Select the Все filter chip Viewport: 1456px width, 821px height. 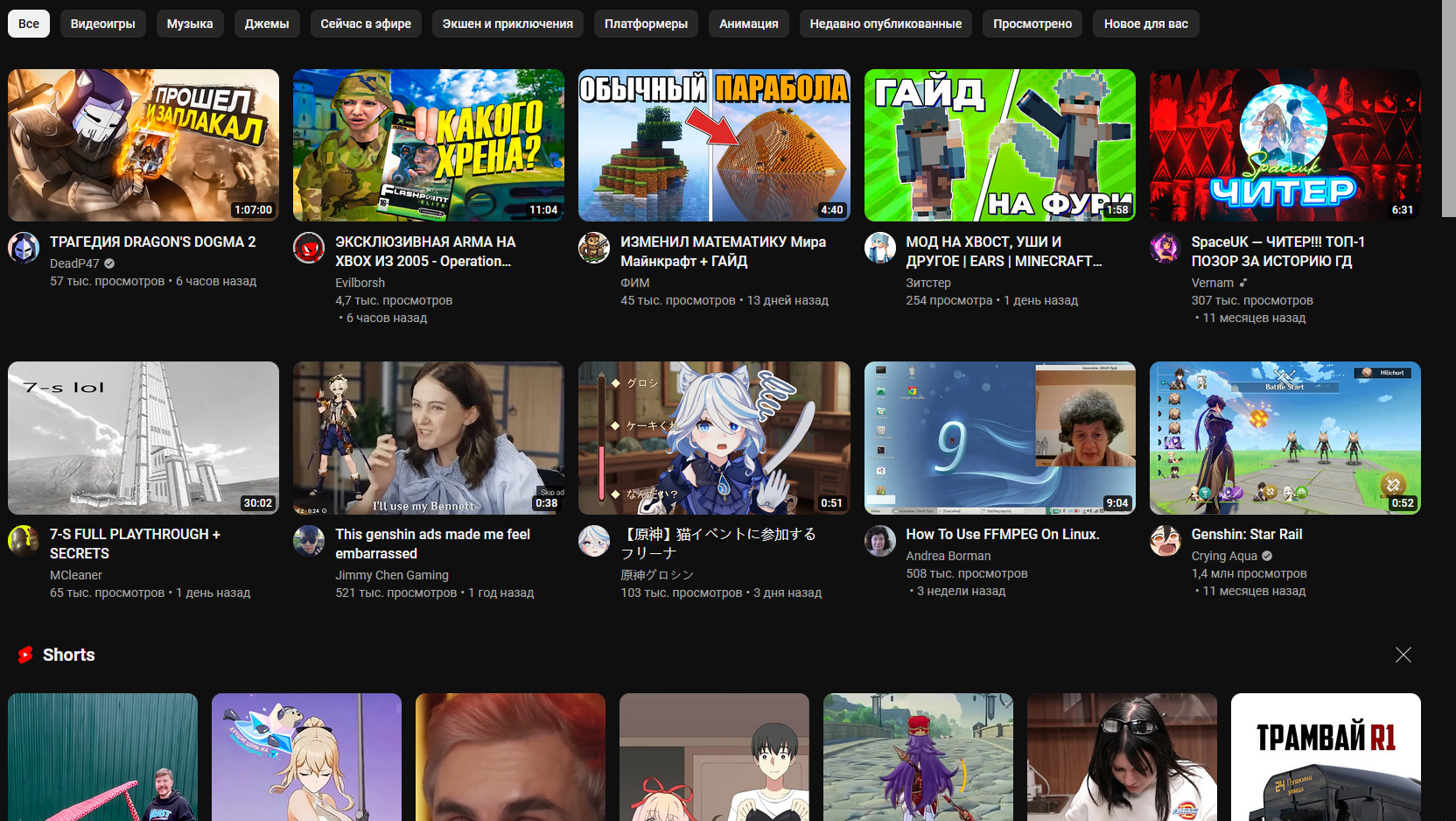coord(29,24)
